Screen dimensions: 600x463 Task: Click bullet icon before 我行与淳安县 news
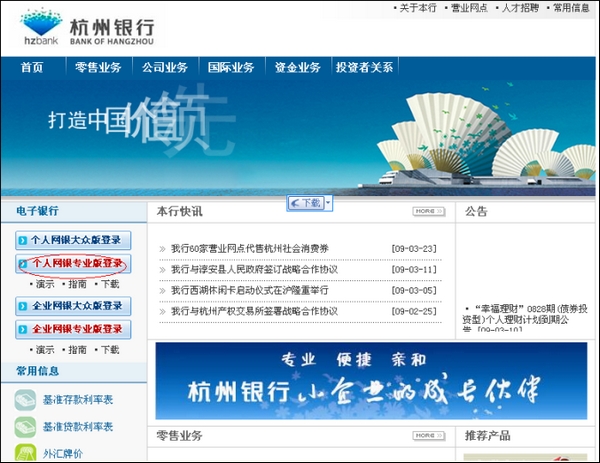coord(162,270)
